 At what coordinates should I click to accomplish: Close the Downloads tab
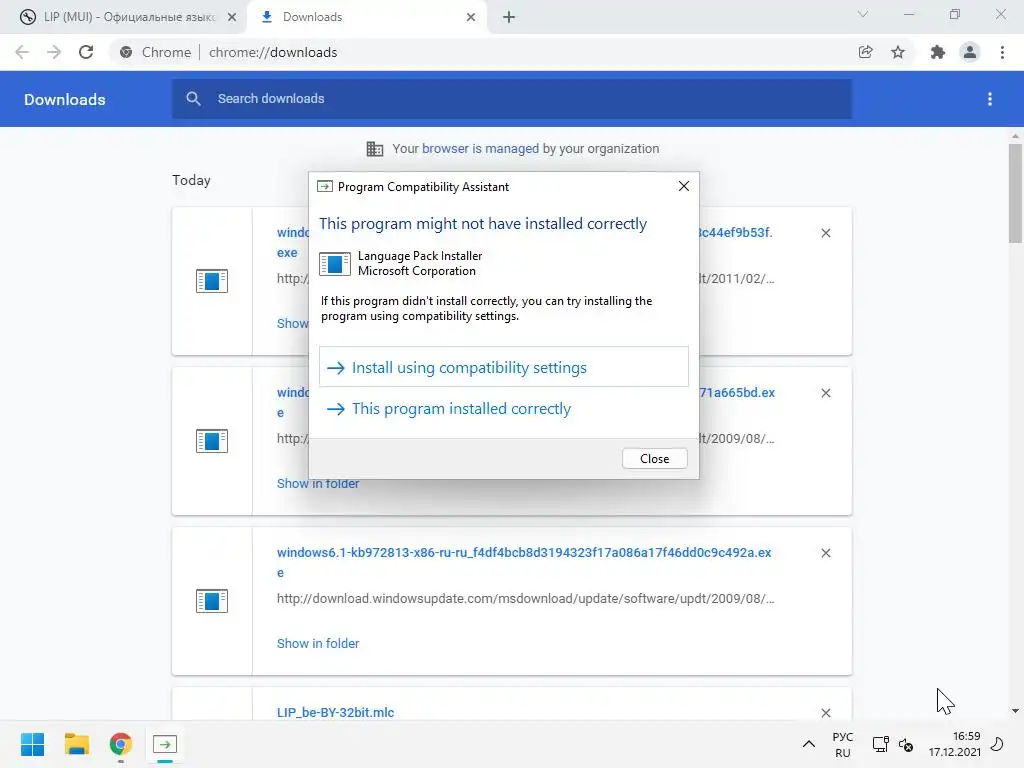(471, 17)
